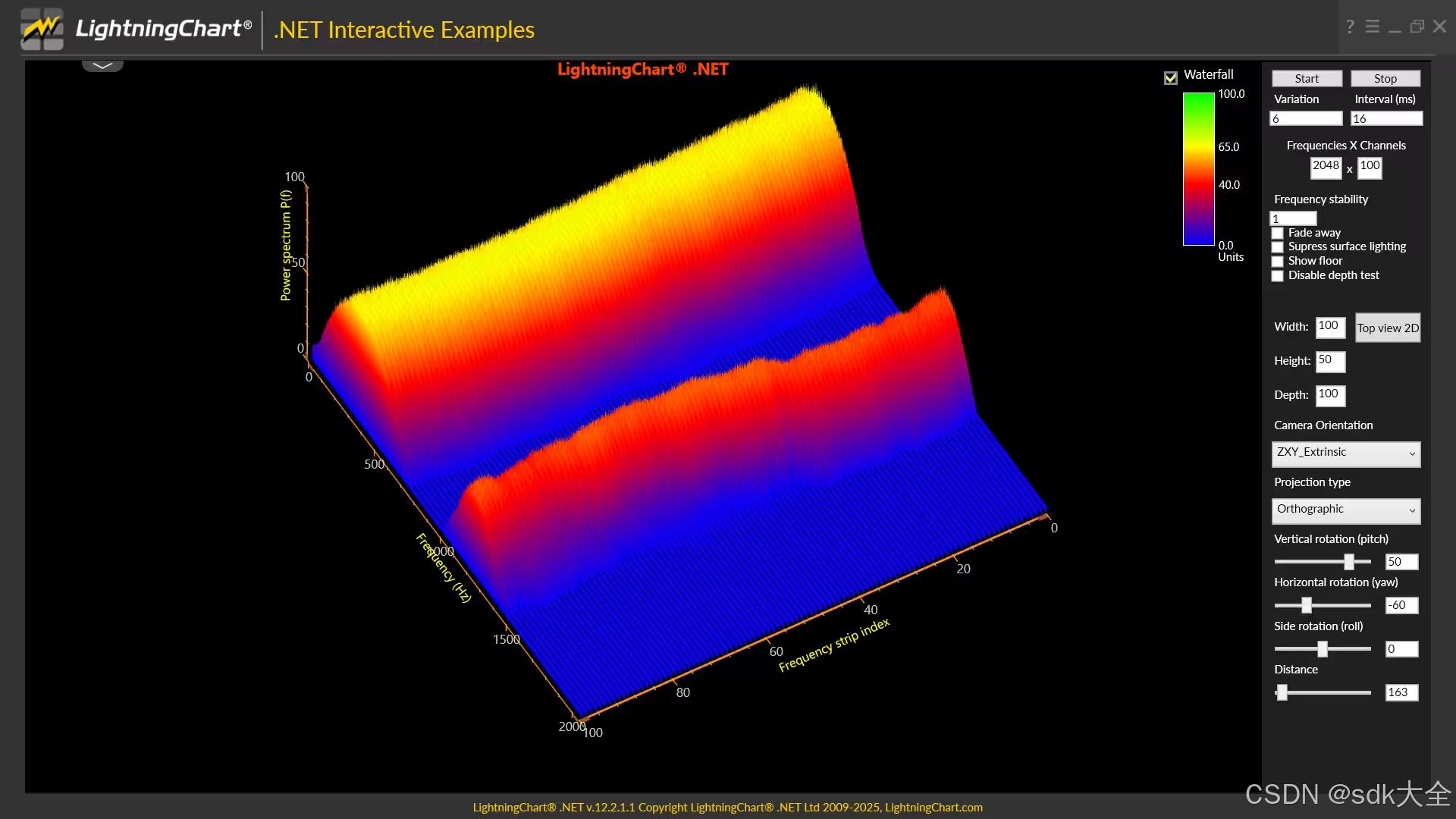The height and width of the screenshot is (819, 1456).
Task: Click the Distance slider handle
Action: (1282, 692)
